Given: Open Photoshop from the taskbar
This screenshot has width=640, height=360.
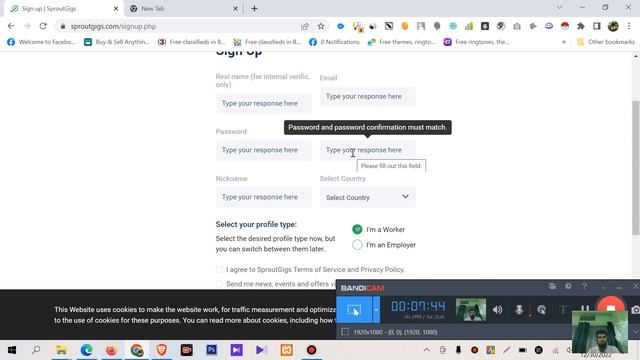Looking at the screenshot, I should (211, 350).
